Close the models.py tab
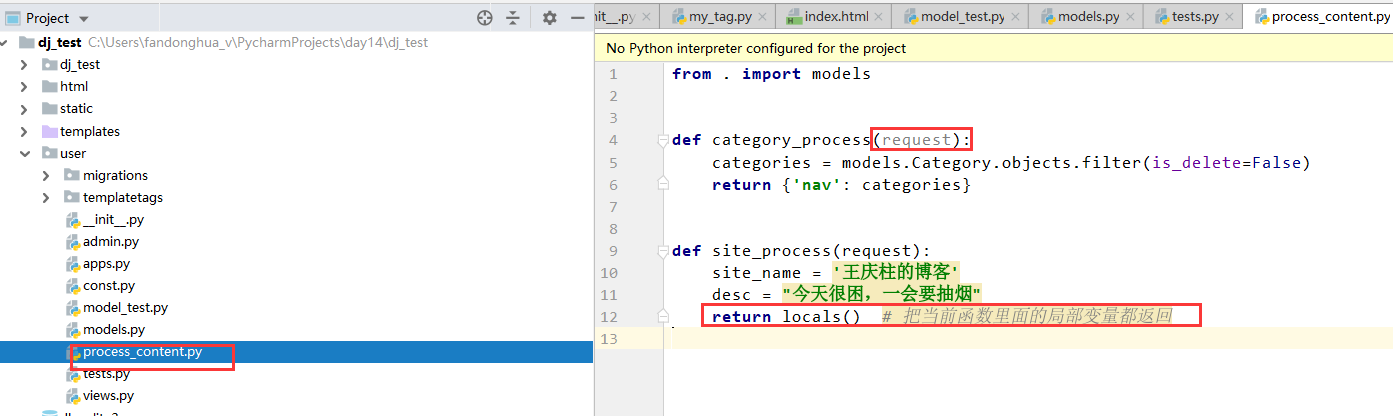1393x416 pixels. pyautogui.click(x=1131, y=17)
